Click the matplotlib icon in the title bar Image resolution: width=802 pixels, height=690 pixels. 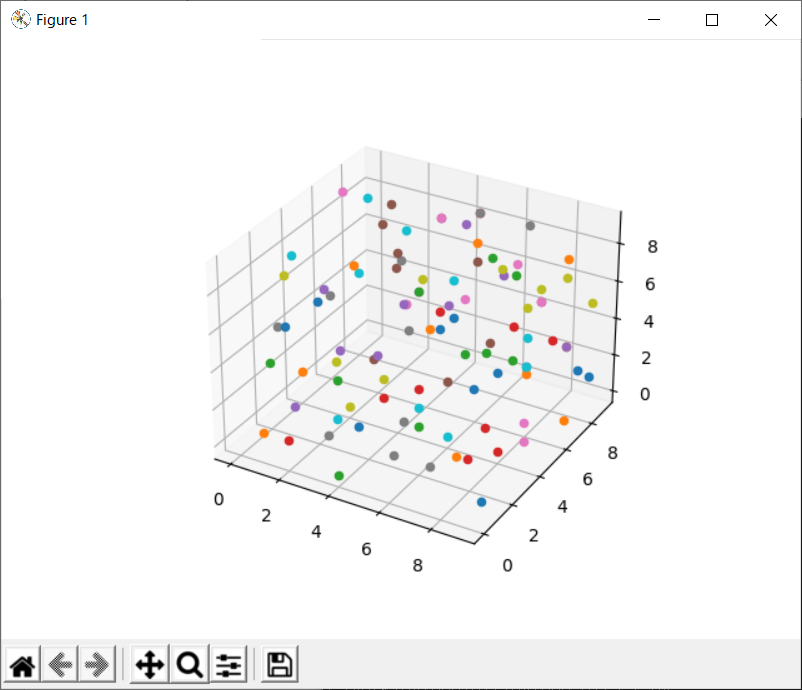coord(20,19)
